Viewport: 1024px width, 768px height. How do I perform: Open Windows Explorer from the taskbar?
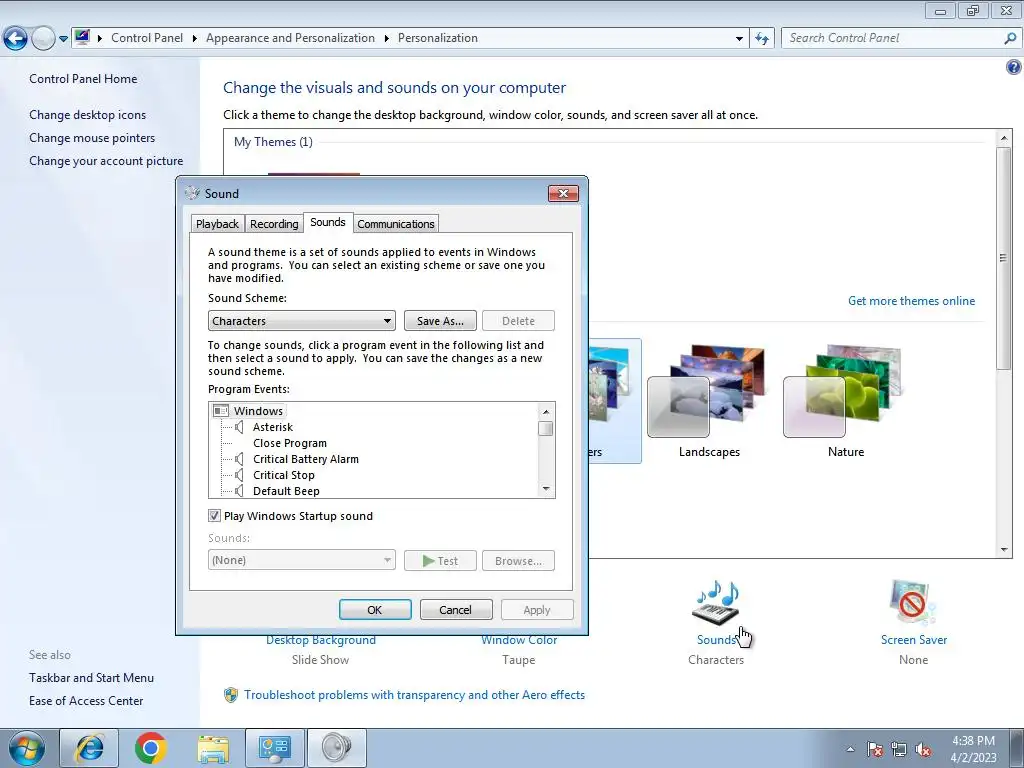coord(213,748)
